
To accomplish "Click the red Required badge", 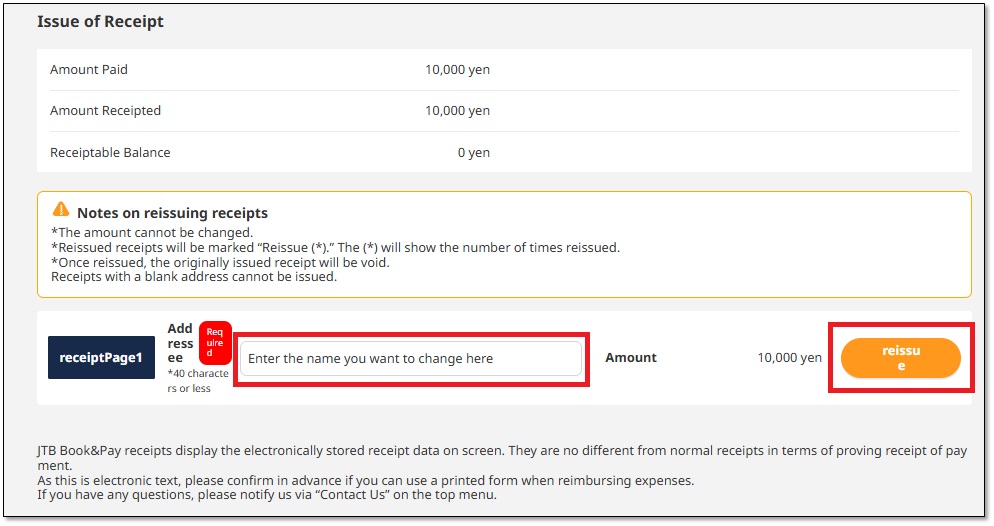I will point(214,342).
